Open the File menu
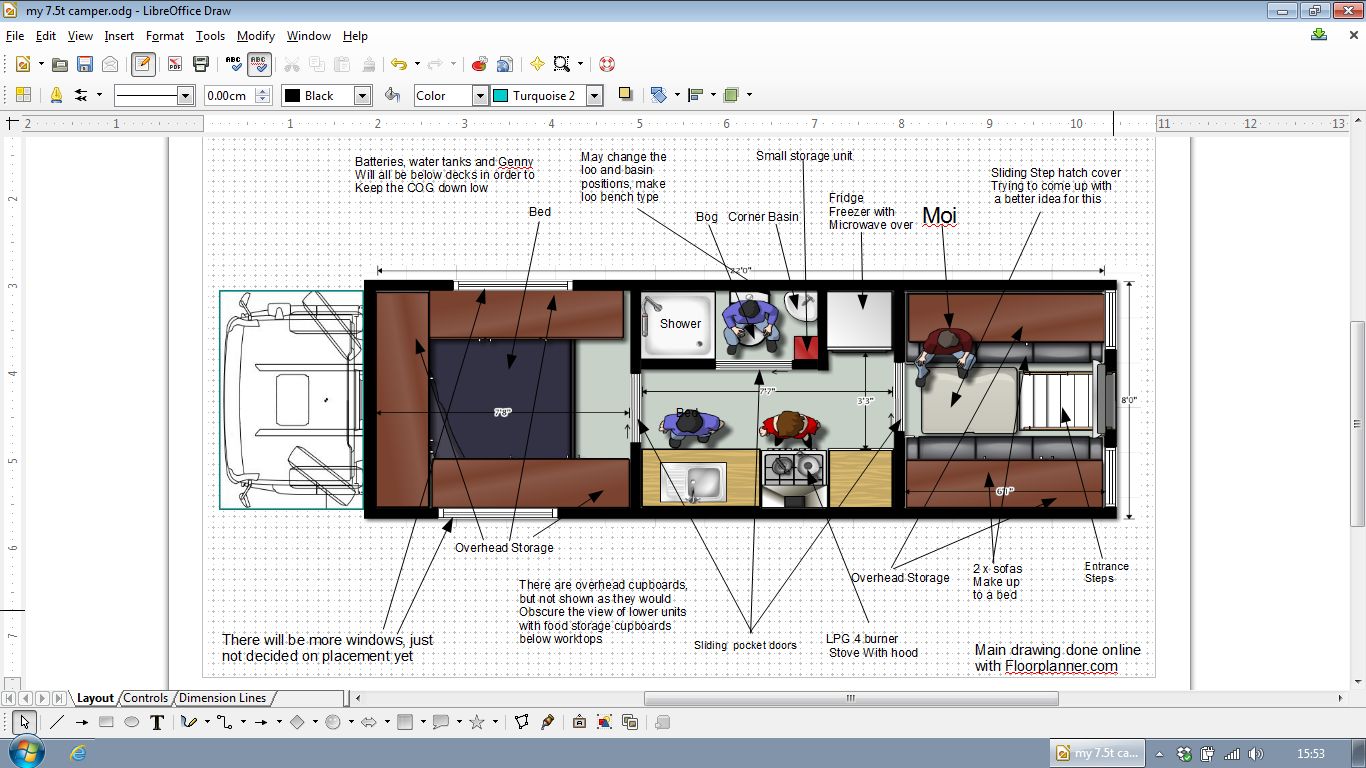The width and height of the screenshot is (1366, 768). pos(14,36)
